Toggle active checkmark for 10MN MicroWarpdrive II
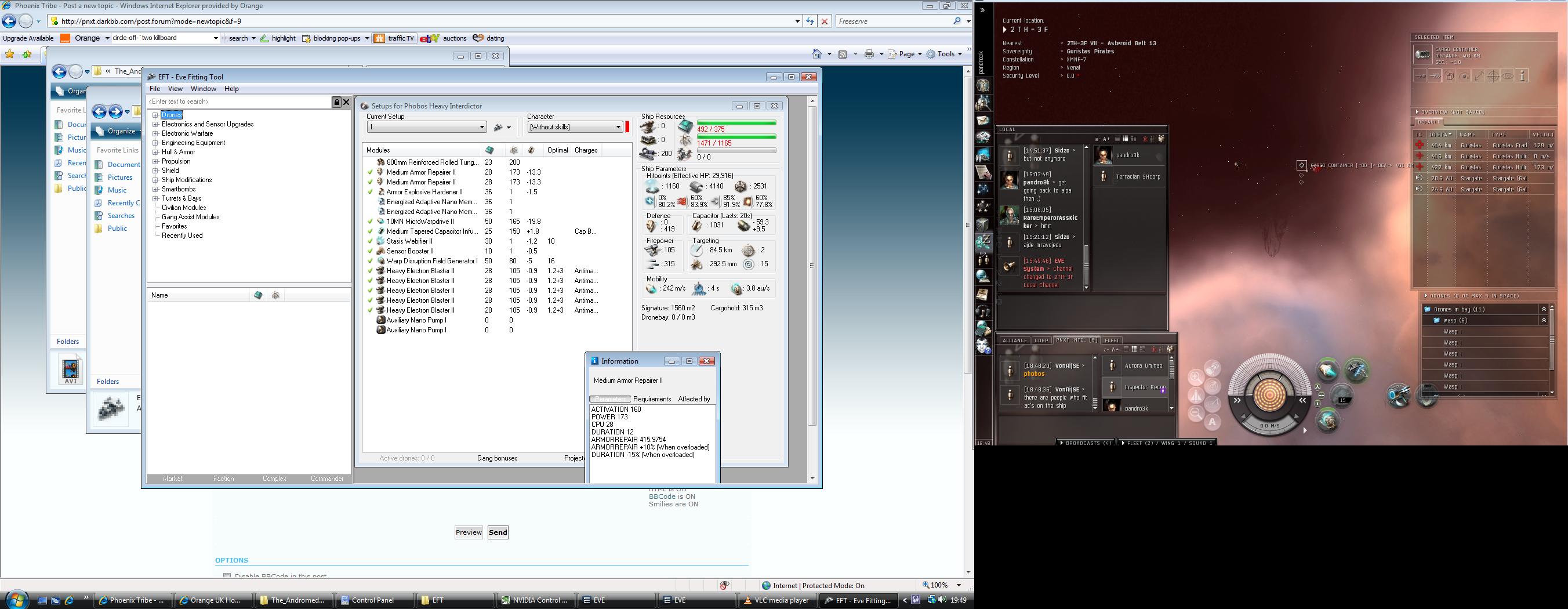 [370, 222]
